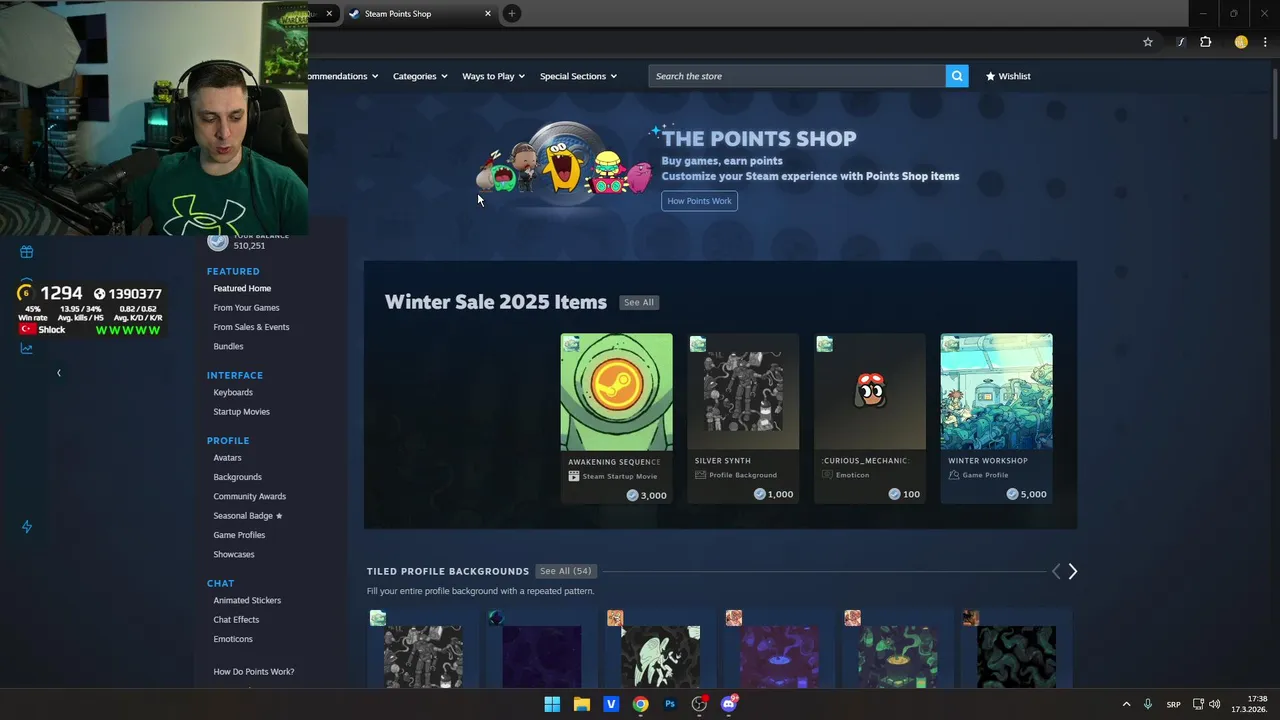Viewport: 1280px width, 720px height.
Task: Open the SRP language indicator
Action: [1173, 704]
